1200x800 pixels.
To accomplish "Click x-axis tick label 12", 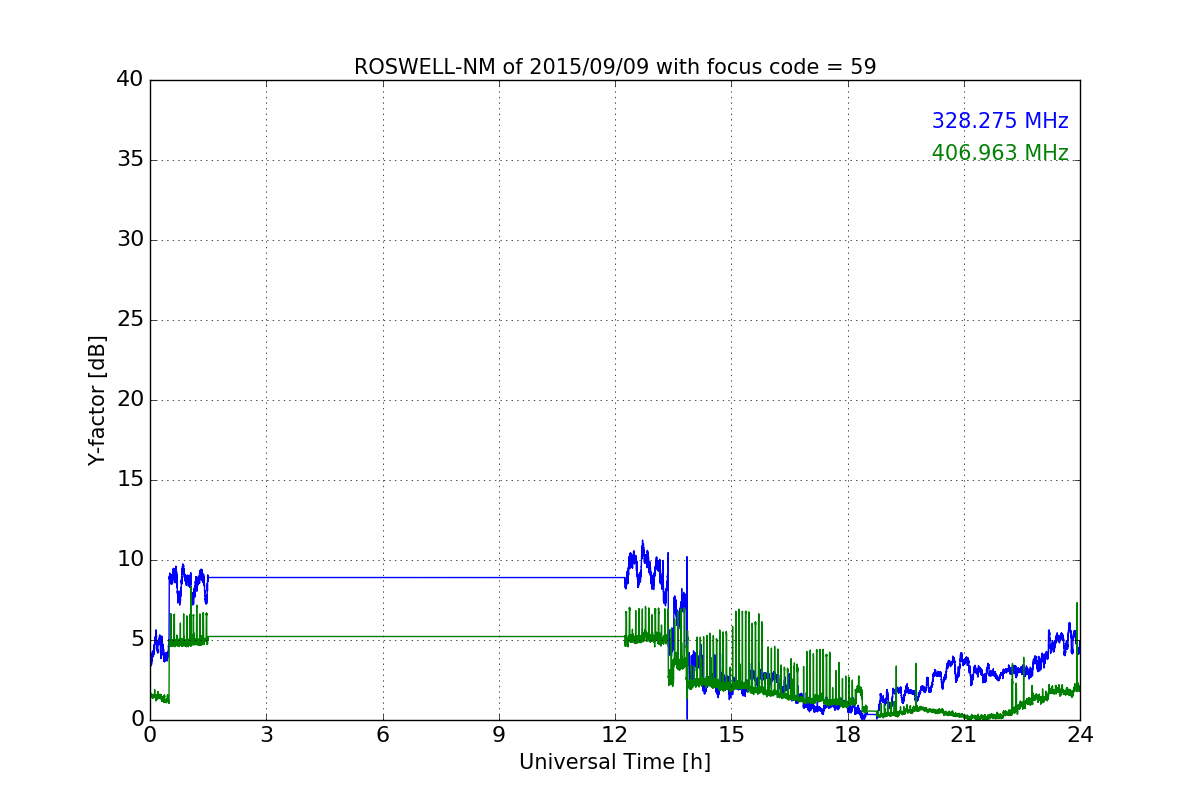I will pos(615,734).
